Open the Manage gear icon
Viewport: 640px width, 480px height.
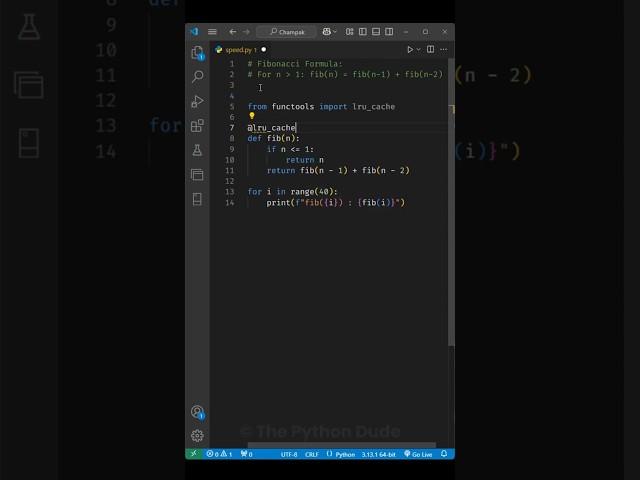click(198, 436)
